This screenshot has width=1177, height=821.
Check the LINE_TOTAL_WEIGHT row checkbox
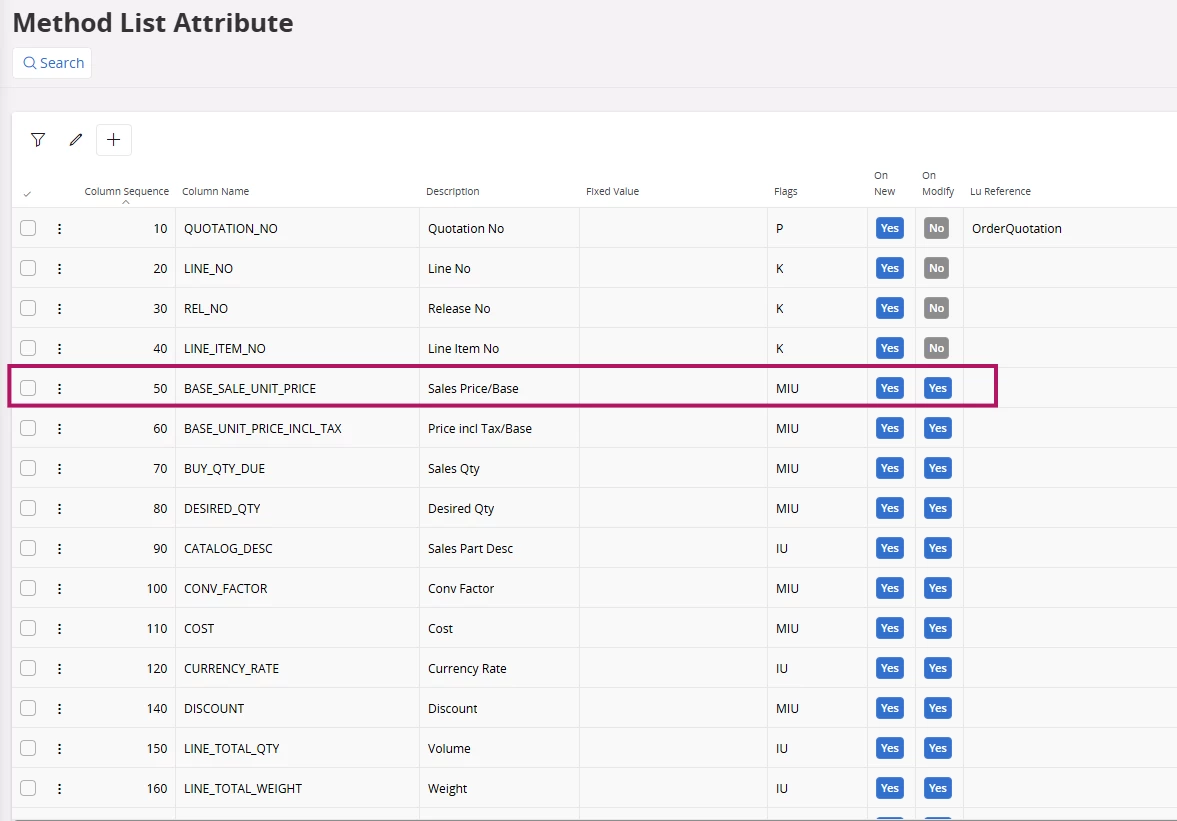tap(28, 788)
